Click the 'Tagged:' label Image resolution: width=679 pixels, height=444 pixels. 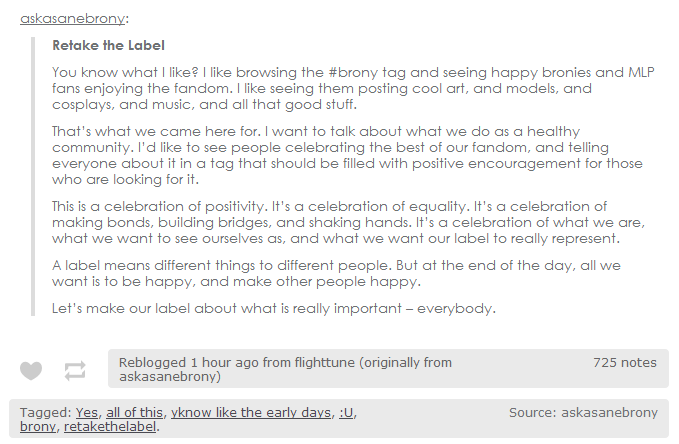(x=45, y=412)
